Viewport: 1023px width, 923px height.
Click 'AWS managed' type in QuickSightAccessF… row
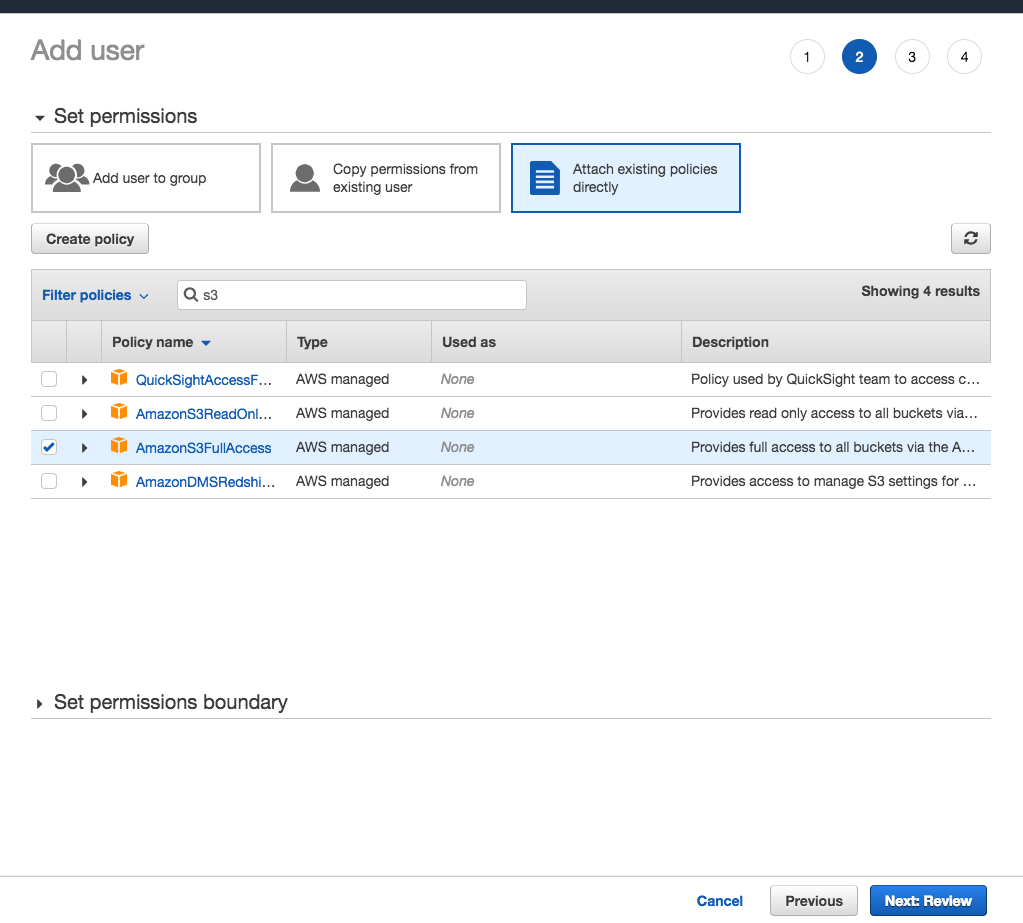pyautogui.click(x=343, y=379)
